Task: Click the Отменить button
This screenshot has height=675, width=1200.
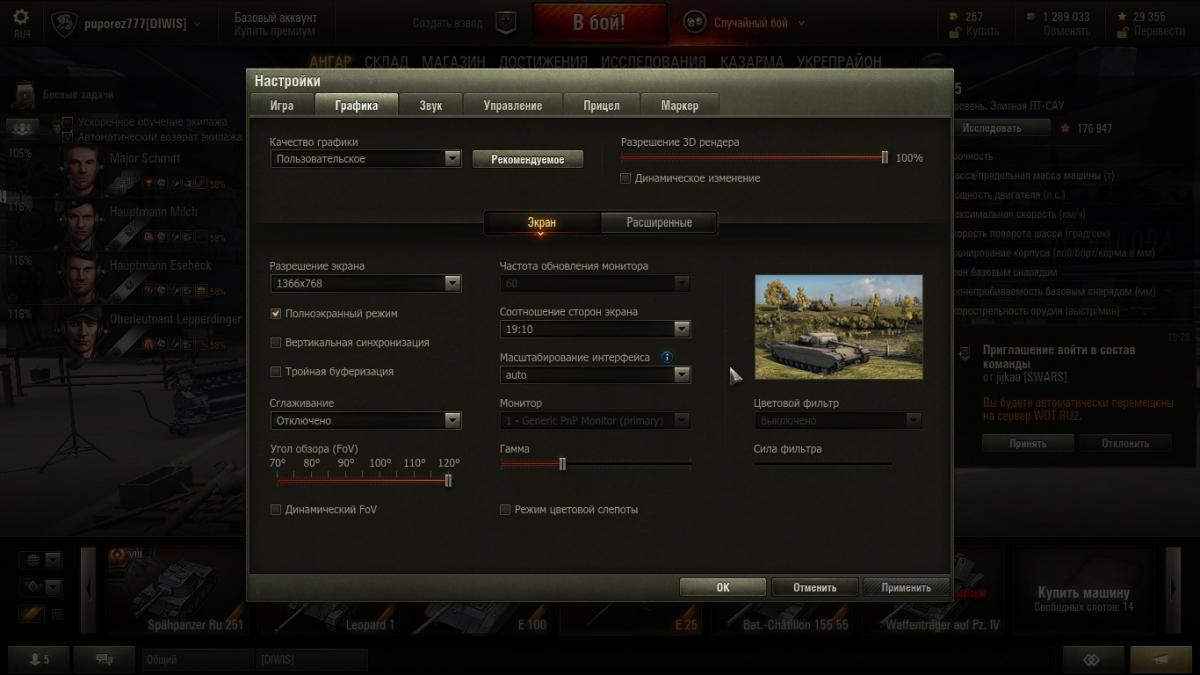Action: 814,587
